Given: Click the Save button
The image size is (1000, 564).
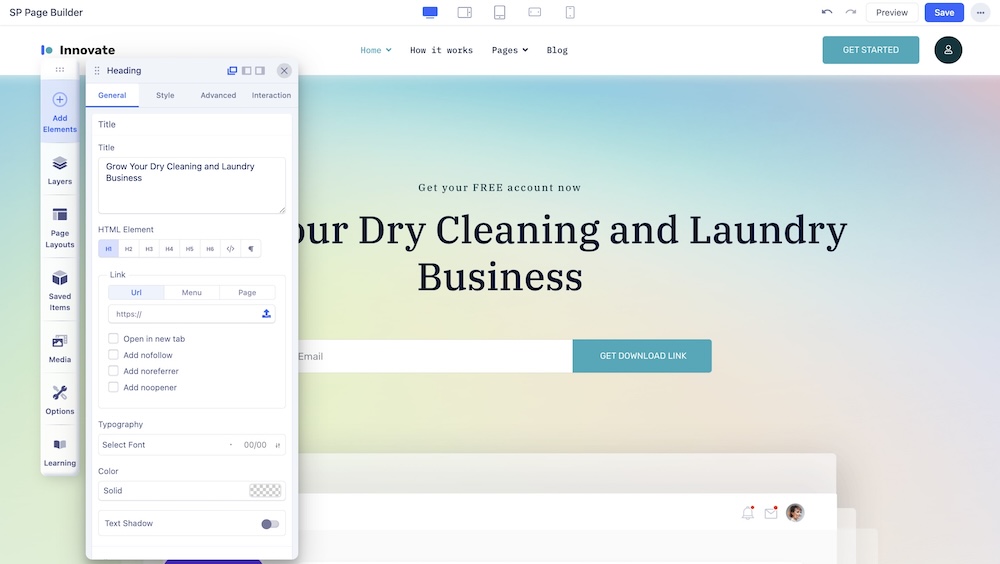Looking at the screenshot, I should (x=944, y=12).
